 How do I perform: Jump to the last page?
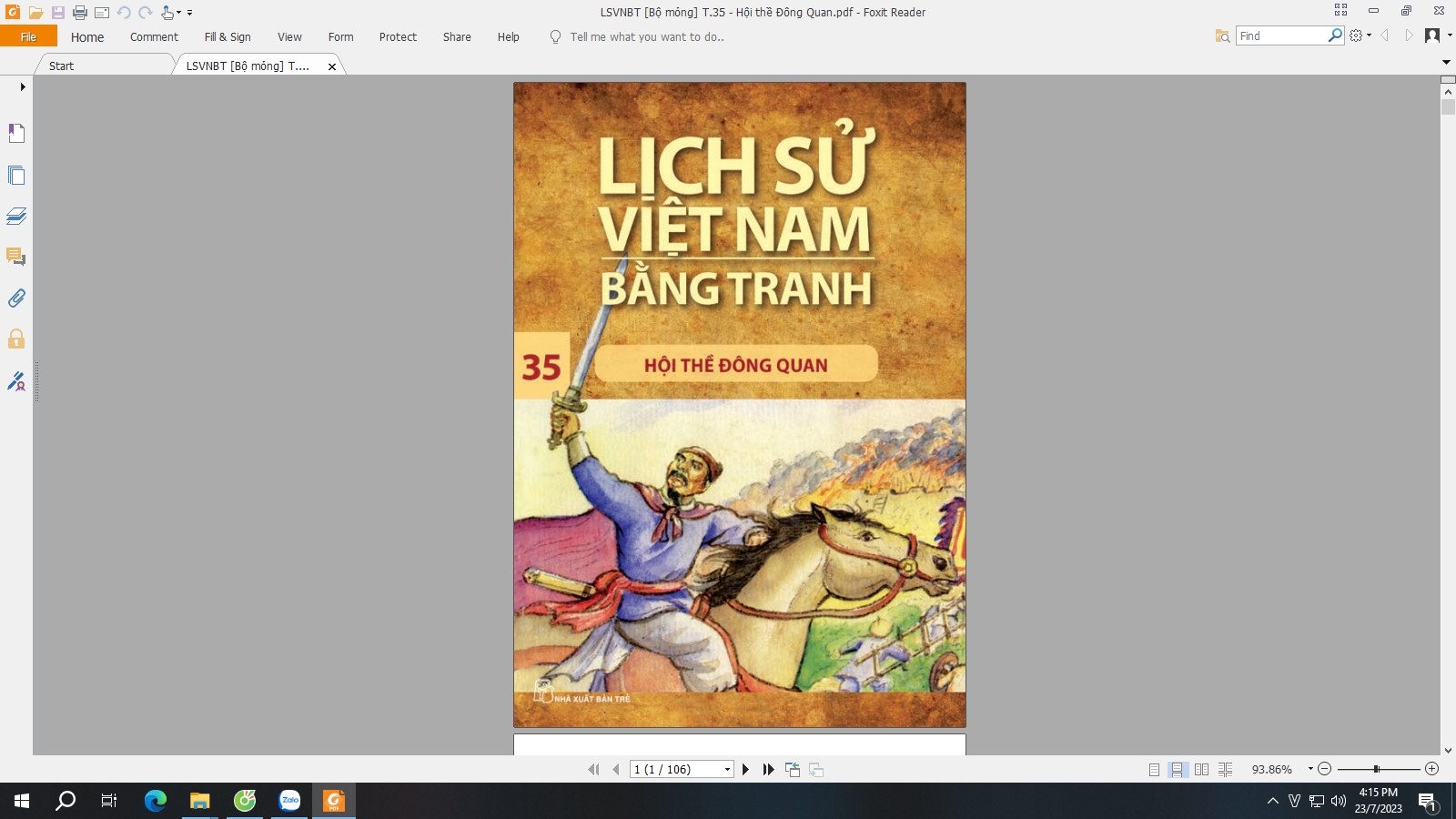coord(769,769)
